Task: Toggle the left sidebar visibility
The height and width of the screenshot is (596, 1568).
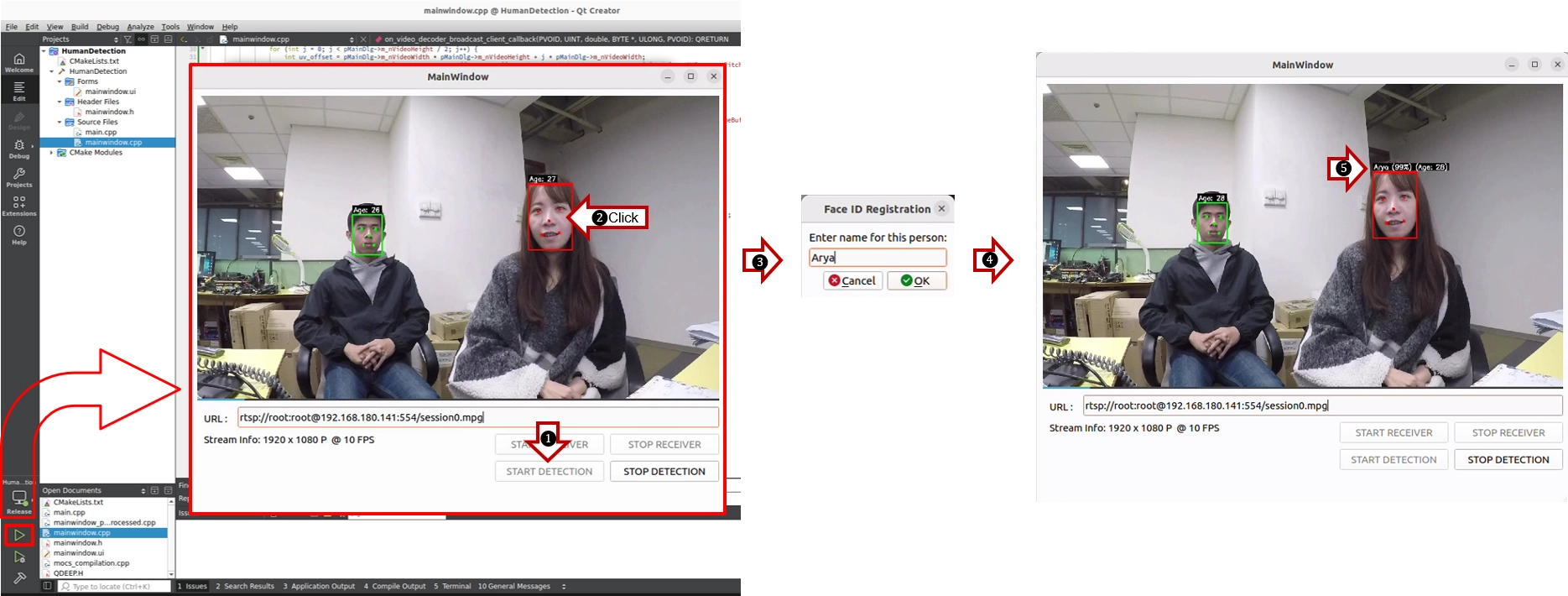Action: click(47, 586)
